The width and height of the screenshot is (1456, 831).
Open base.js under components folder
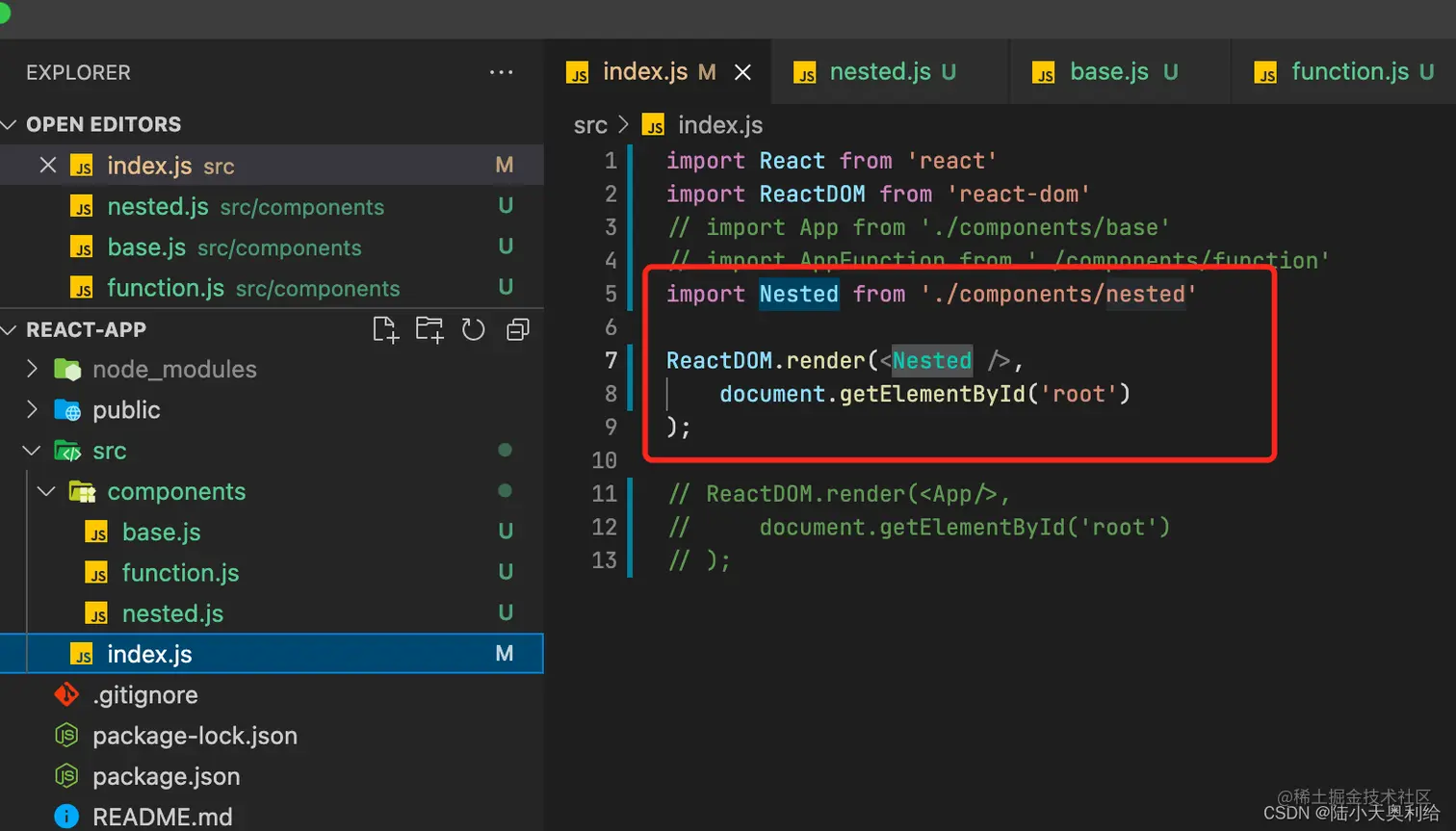coord(272,532)
